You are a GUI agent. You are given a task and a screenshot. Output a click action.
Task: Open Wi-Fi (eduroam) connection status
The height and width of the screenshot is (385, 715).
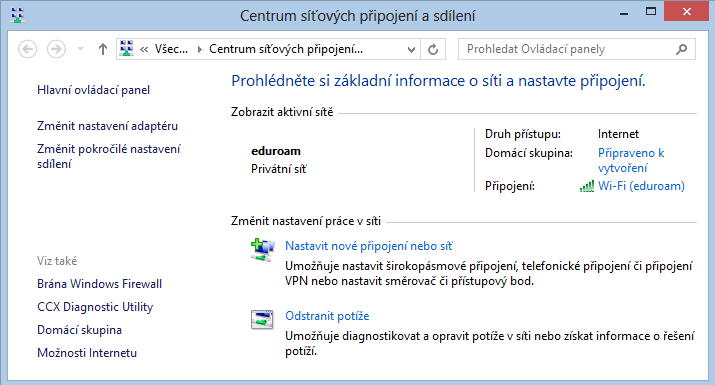pyautogui.click(x=641, y=186)
